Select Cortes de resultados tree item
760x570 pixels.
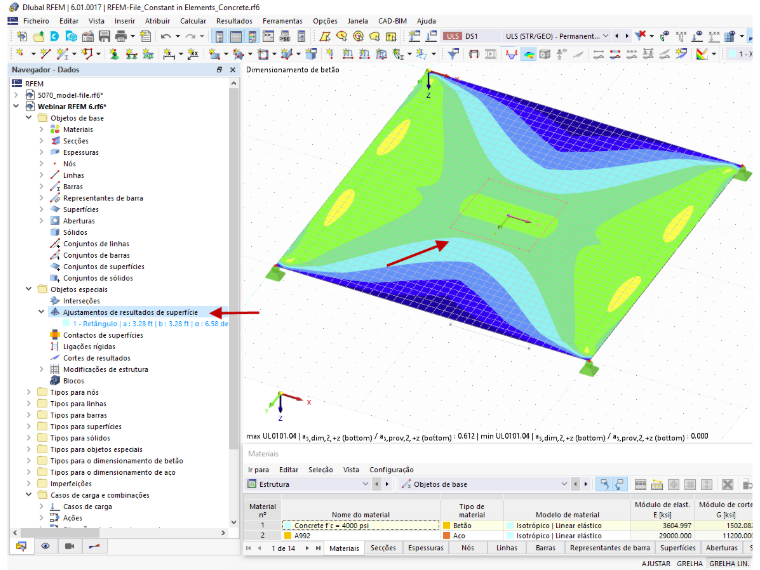(96, 358)
